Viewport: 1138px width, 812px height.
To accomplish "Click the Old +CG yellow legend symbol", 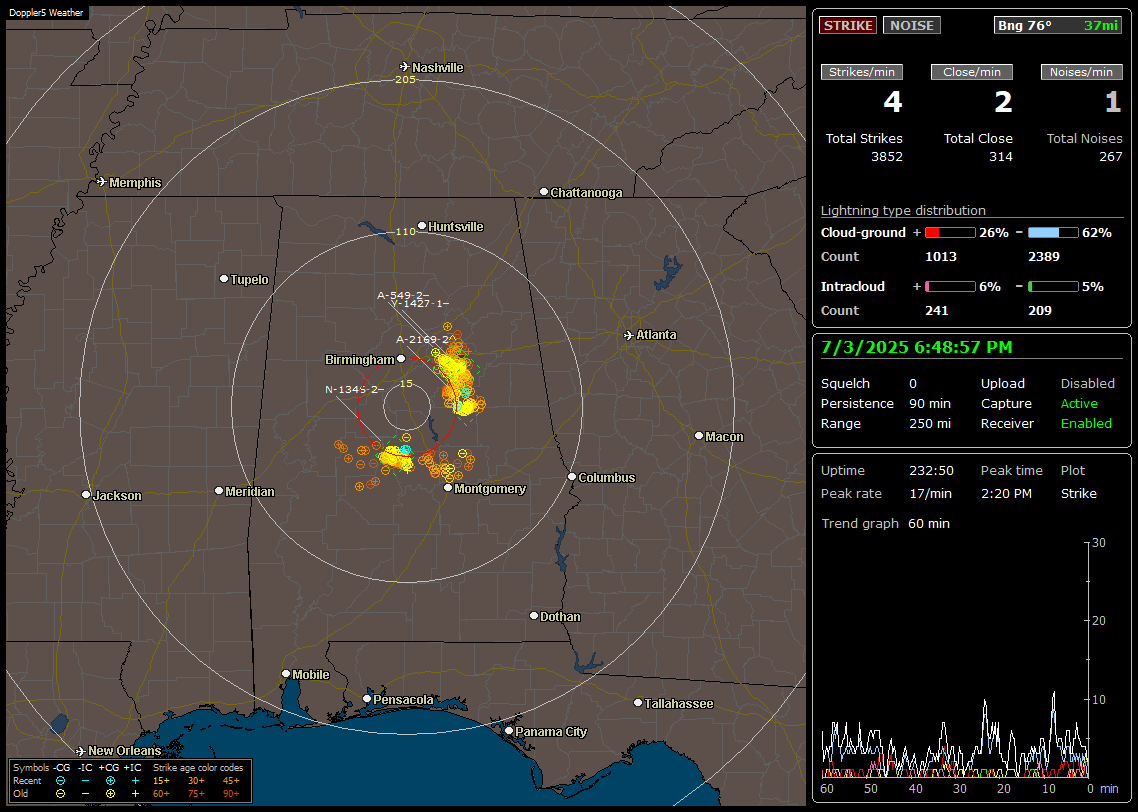I will (x=110, y=794).
